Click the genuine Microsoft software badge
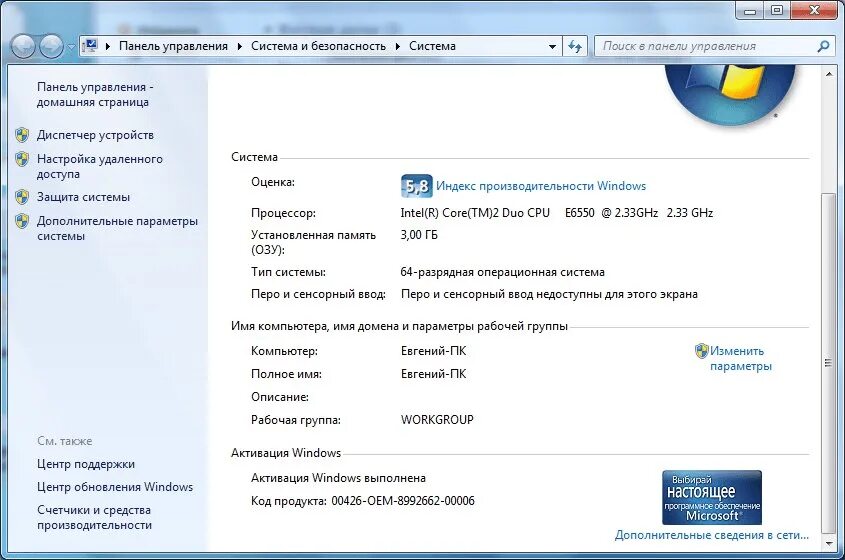845x560 pixels. click(x=712, y=497)
